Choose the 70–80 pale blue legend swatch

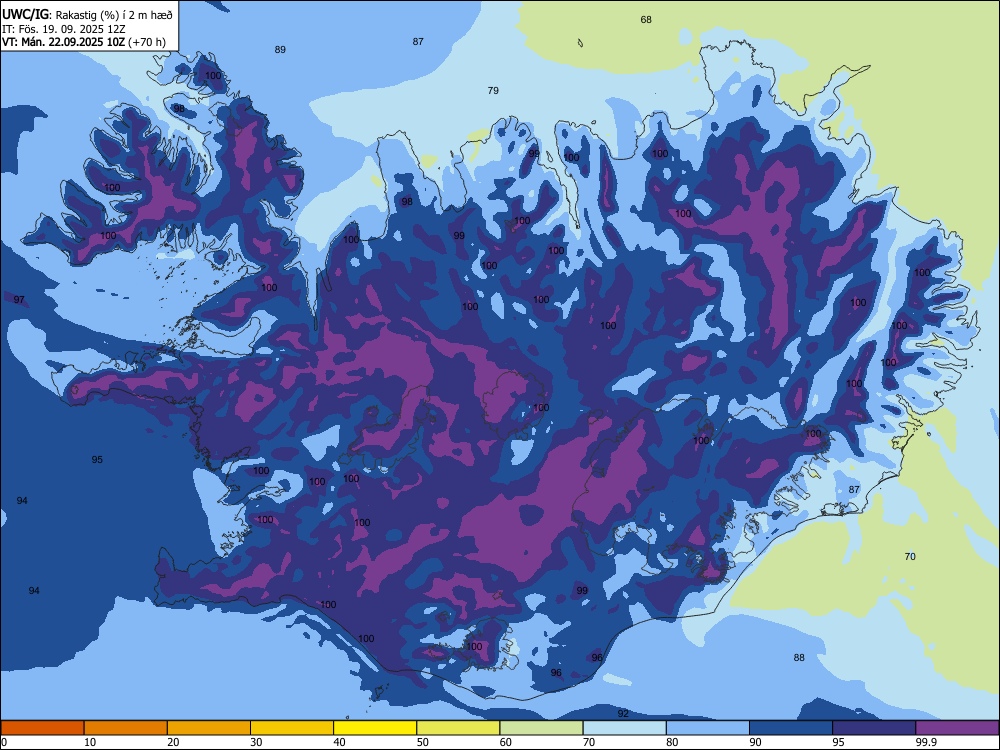click(x=625, y=728)
